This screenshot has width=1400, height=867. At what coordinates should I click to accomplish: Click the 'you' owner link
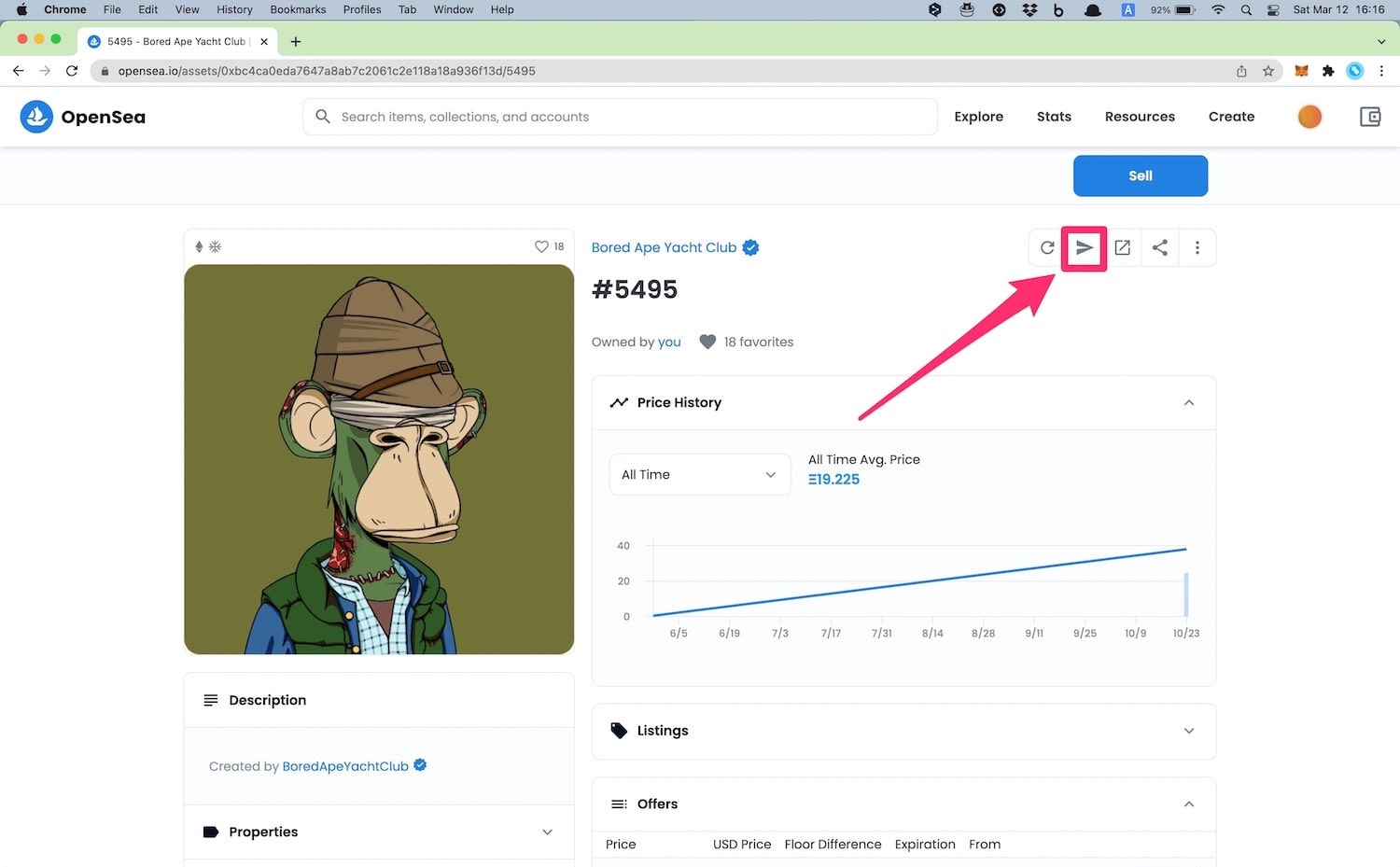coord(669,342)
